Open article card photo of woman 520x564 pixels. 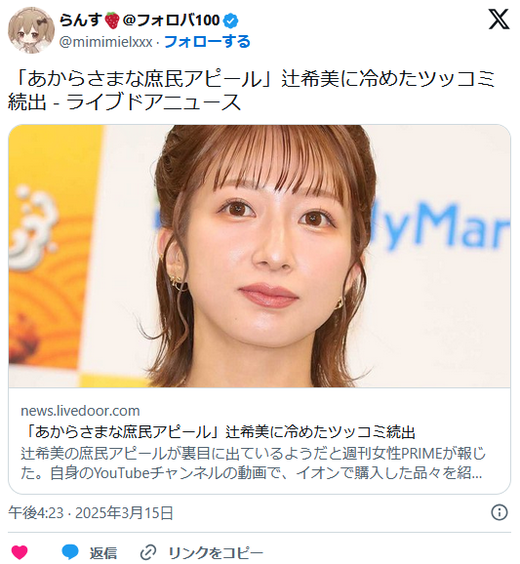[259, 256]
